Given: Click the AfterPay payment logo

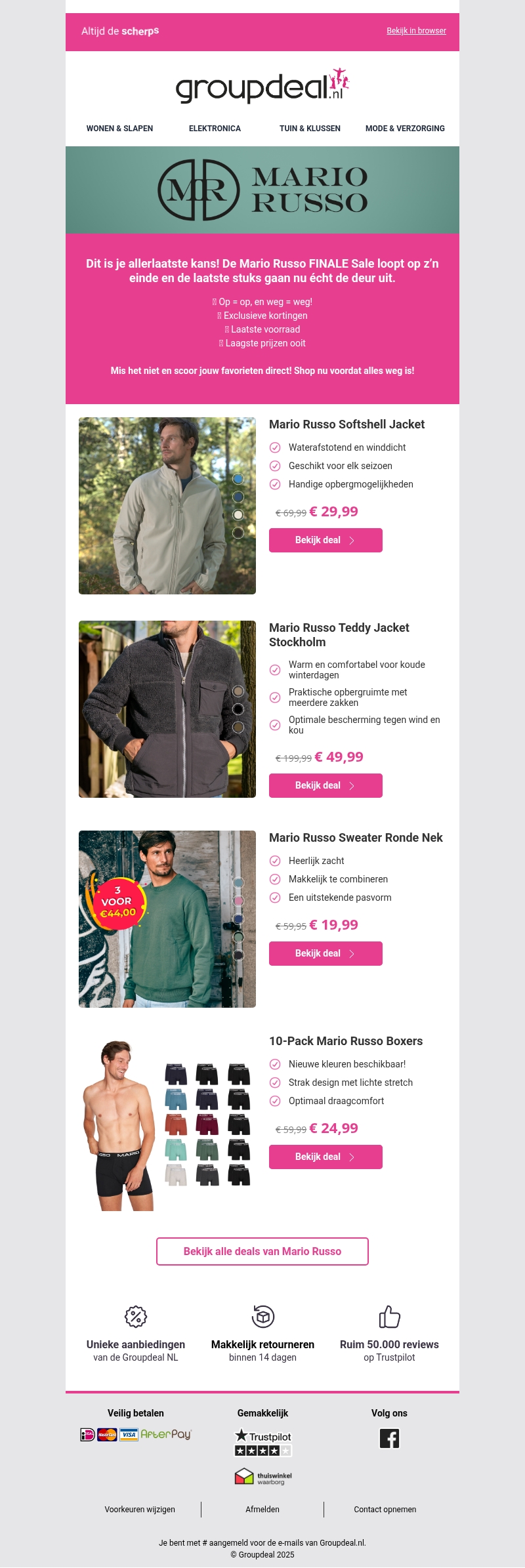Looking at the screenshot, I should pos(166,1434).
